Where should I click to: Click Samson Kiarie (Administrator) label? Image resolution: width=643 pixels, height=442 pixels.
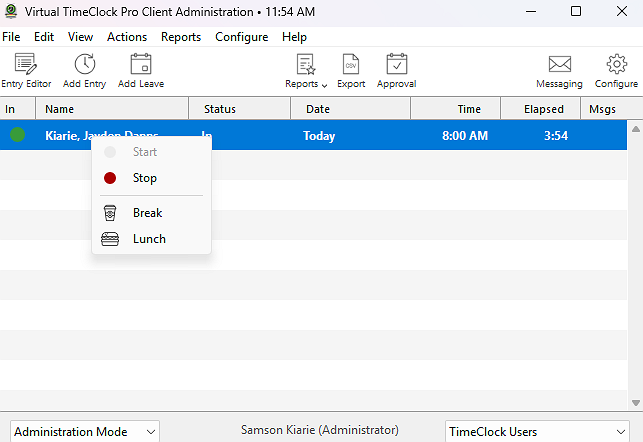(x=319, y=430)
